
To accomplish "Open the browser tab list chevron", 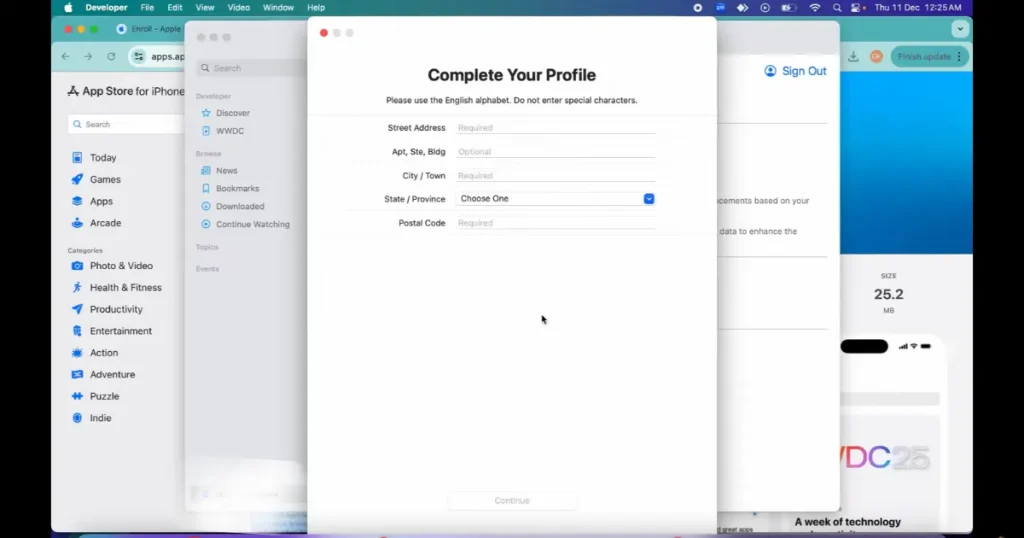I will [x=960, y=29].
